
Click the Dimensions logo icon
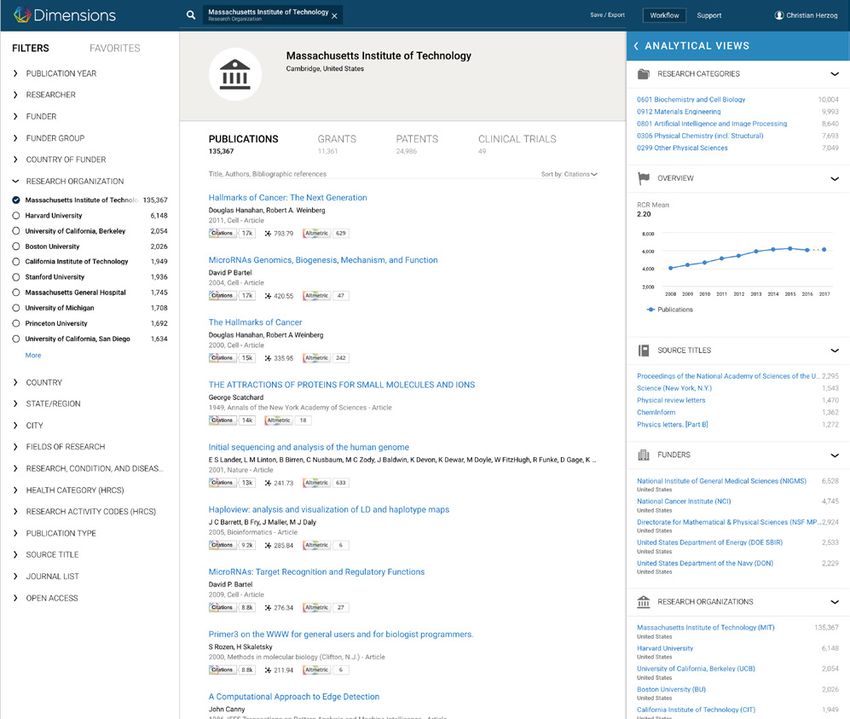(x=22, y=15)
